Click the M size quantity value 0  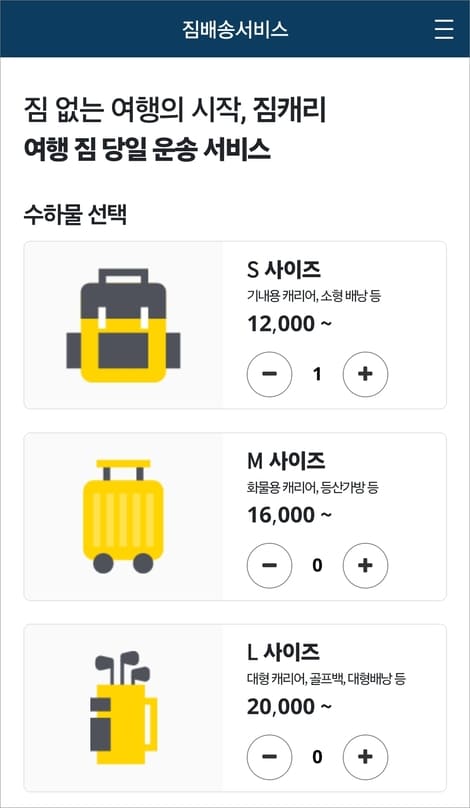pyautogui.click(x=317, y=566)
